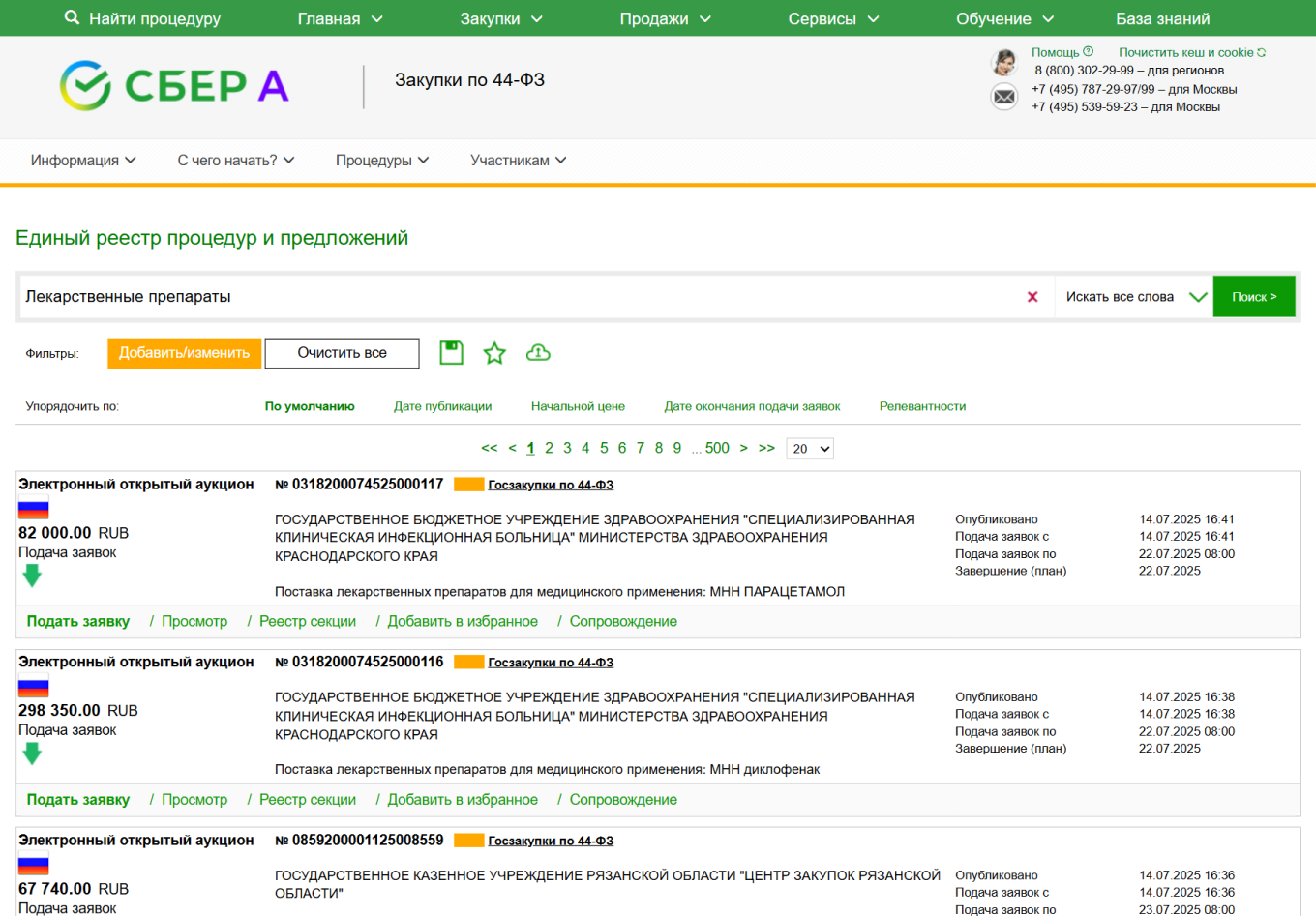Image resolution: width=1316 pixels, height=916 pixels.
Task: Open База знаний in top bar
Action: coord(1162,18)
